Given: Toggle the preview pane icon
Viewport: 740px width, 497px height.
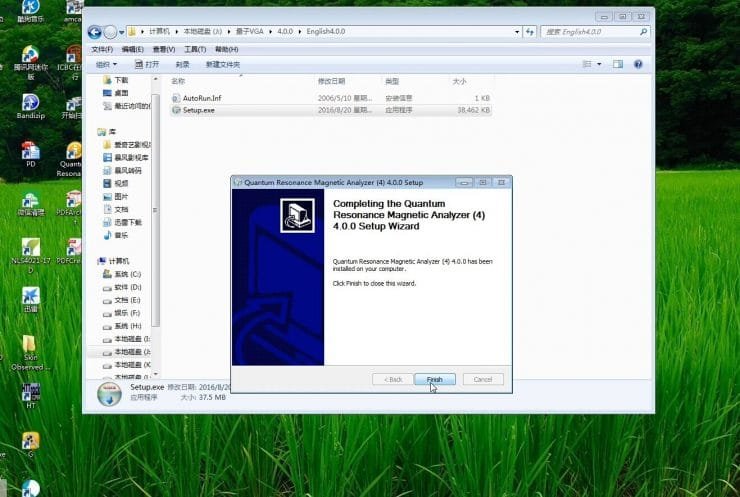Looking at the screenshot, I should [x=618, y=64].
